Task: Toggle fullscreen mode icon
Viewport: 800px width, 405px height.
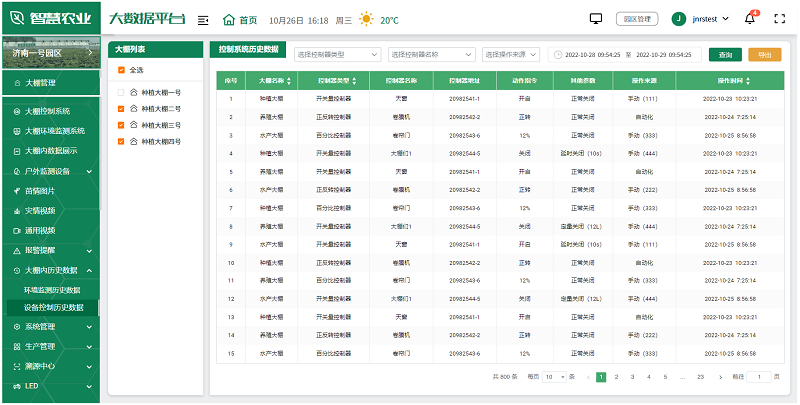Action: coord(781,19)
